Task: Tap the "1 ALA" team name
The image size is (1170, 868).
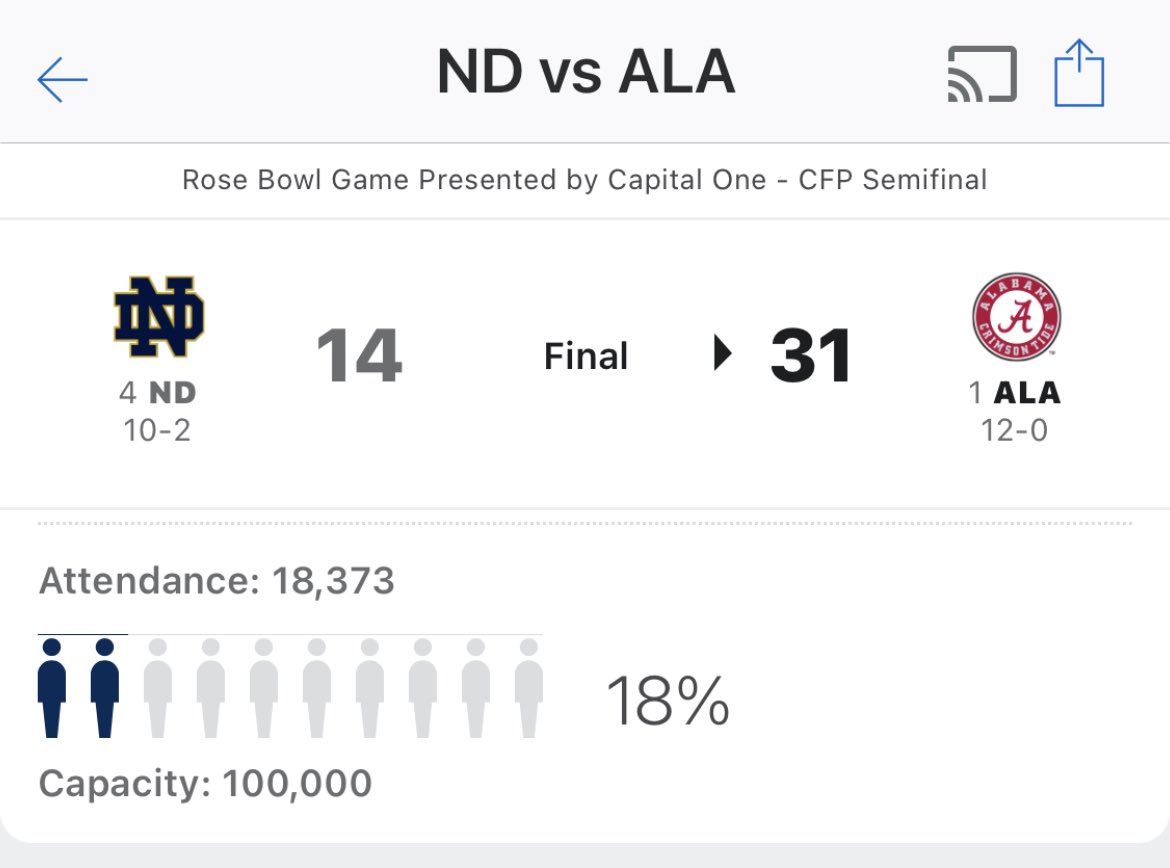Action: pos(1014,393)
